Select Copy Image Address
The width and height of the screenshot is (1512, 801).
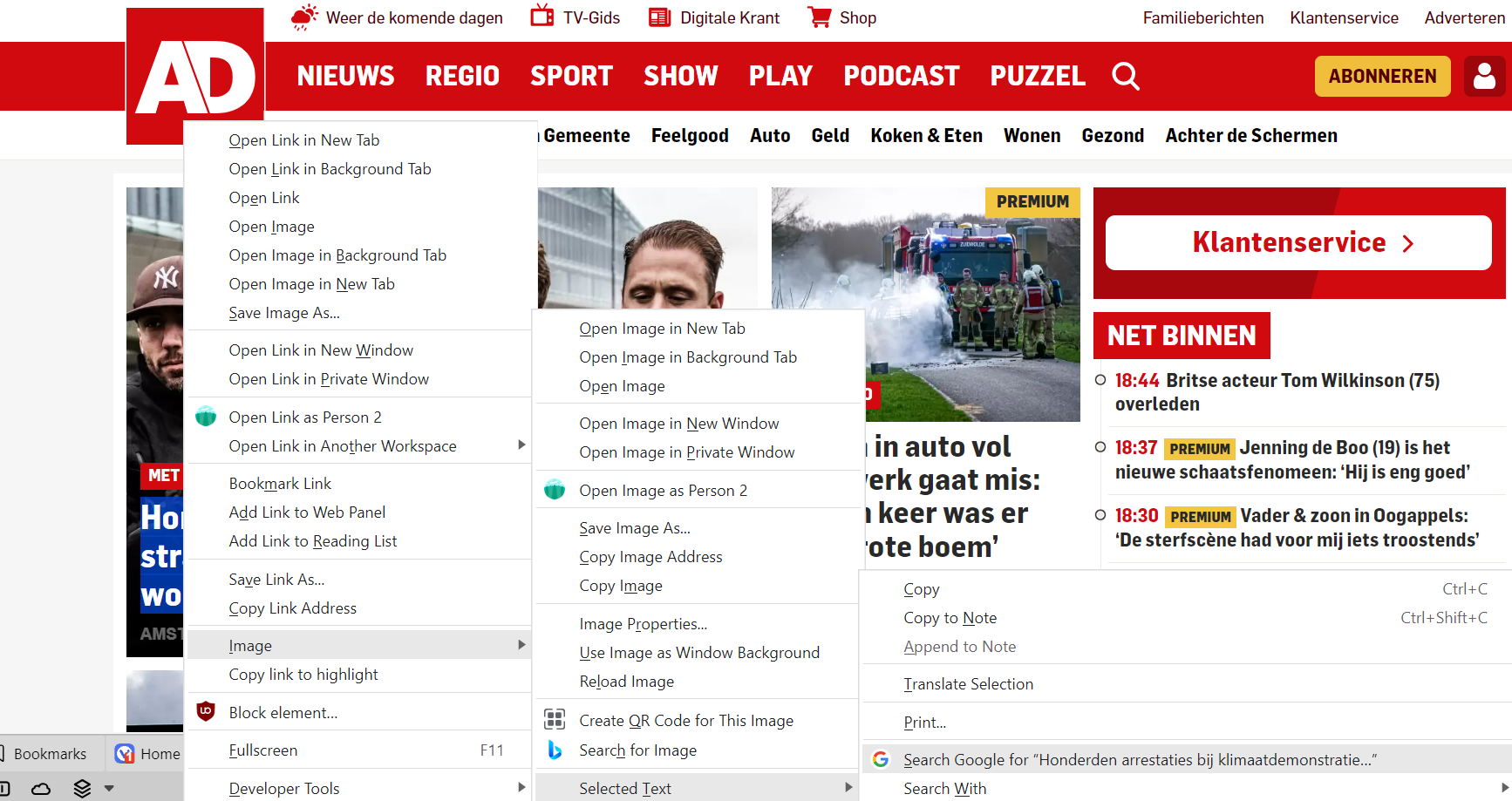coord(698,556)
